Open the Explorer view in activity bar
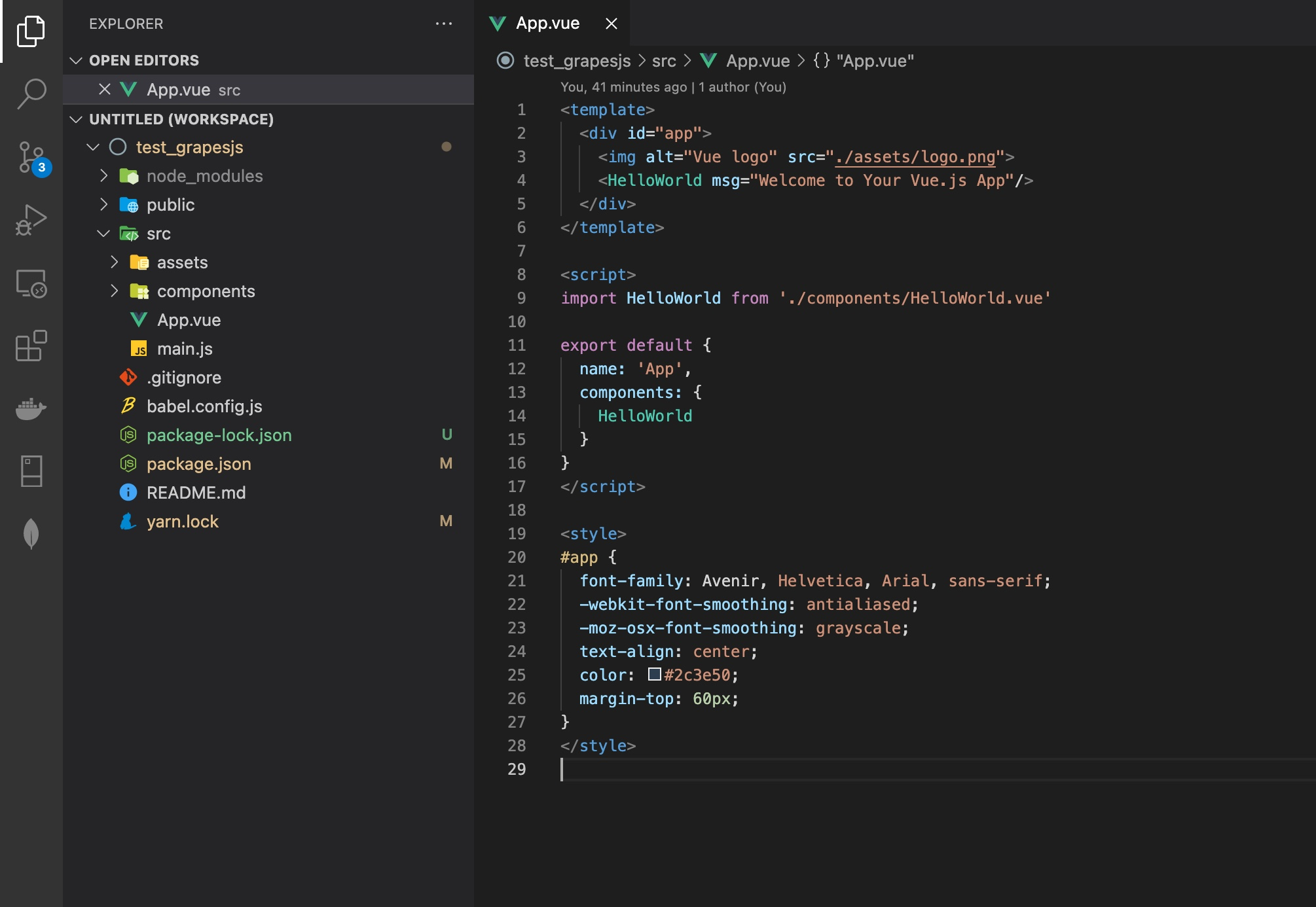Image resolution: width=1316 pixels, height=907 pixels. pos(31,31)
